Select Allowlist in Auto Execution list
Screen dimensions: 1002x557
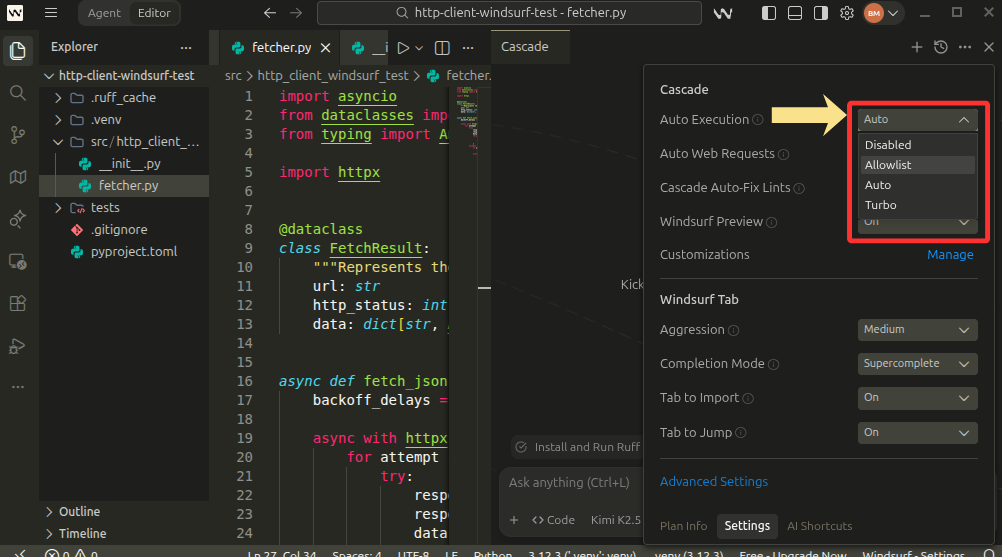click(x=918, y=165)
